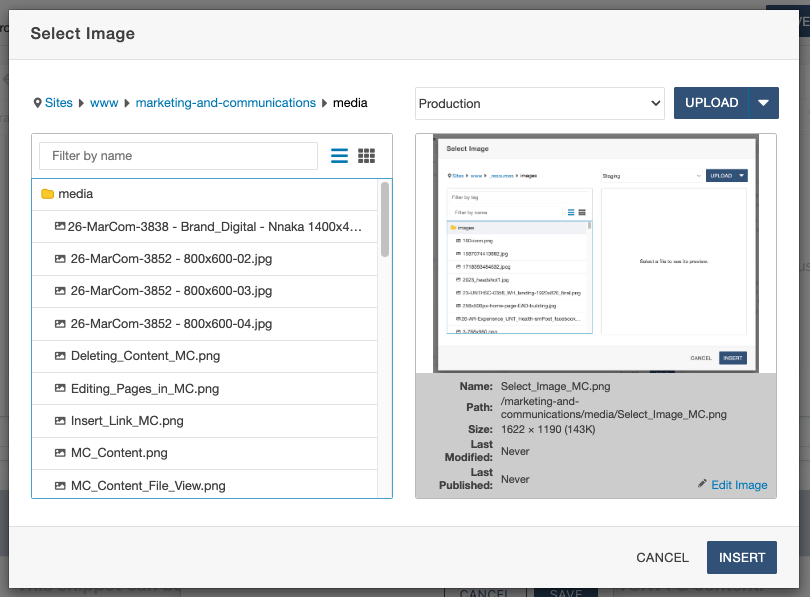This screenshot has height=597, width=810.
Task: Insert the selected image
Action: (741, 557)
